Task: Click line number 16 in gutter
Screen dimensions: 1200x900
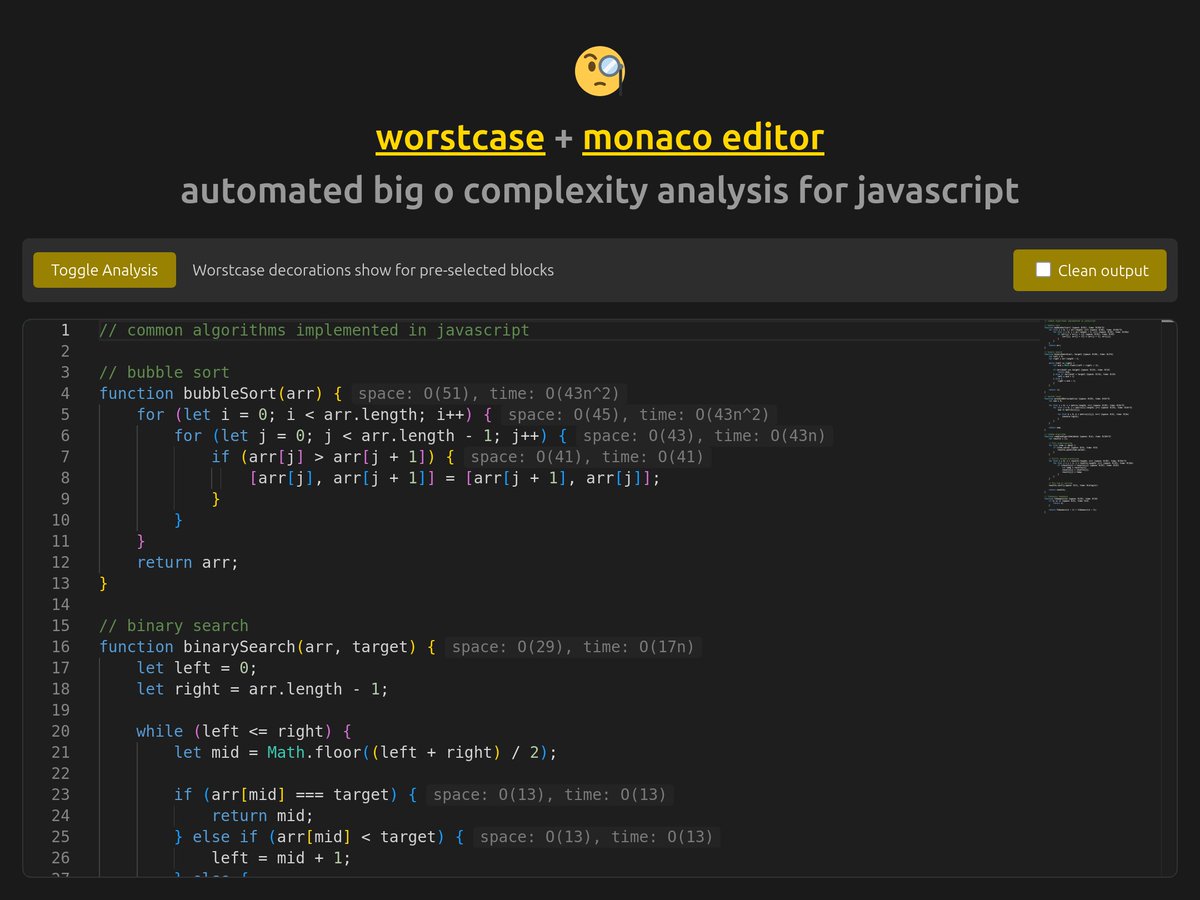Action: pos(60,647)
